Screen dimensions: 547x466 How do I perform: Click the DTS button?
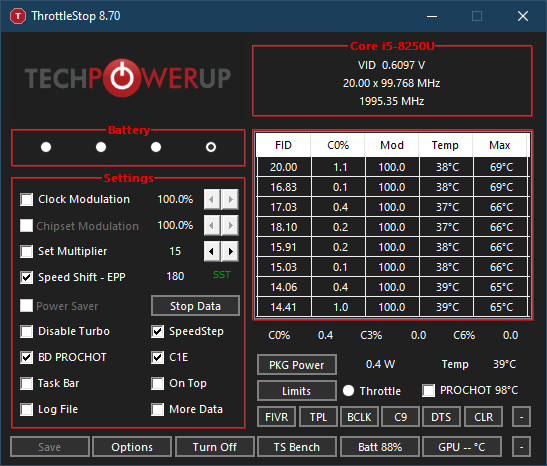coord(441,417)
